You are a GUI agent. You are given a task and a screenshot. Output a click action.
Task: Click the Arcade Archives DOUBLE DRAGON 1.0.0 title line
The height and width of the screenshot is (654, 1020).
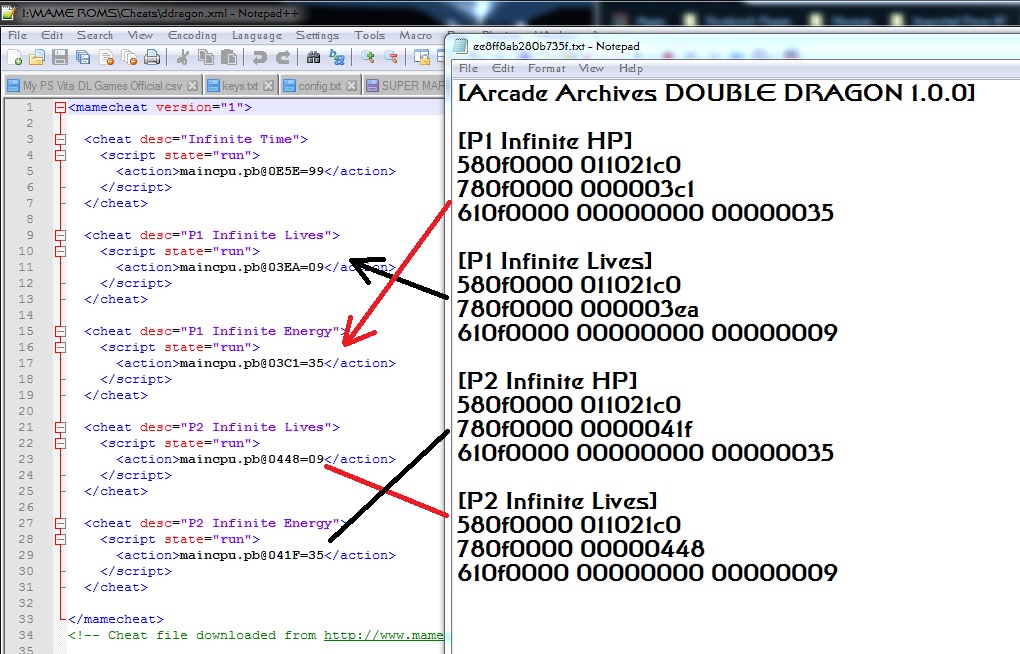(716, 93)
